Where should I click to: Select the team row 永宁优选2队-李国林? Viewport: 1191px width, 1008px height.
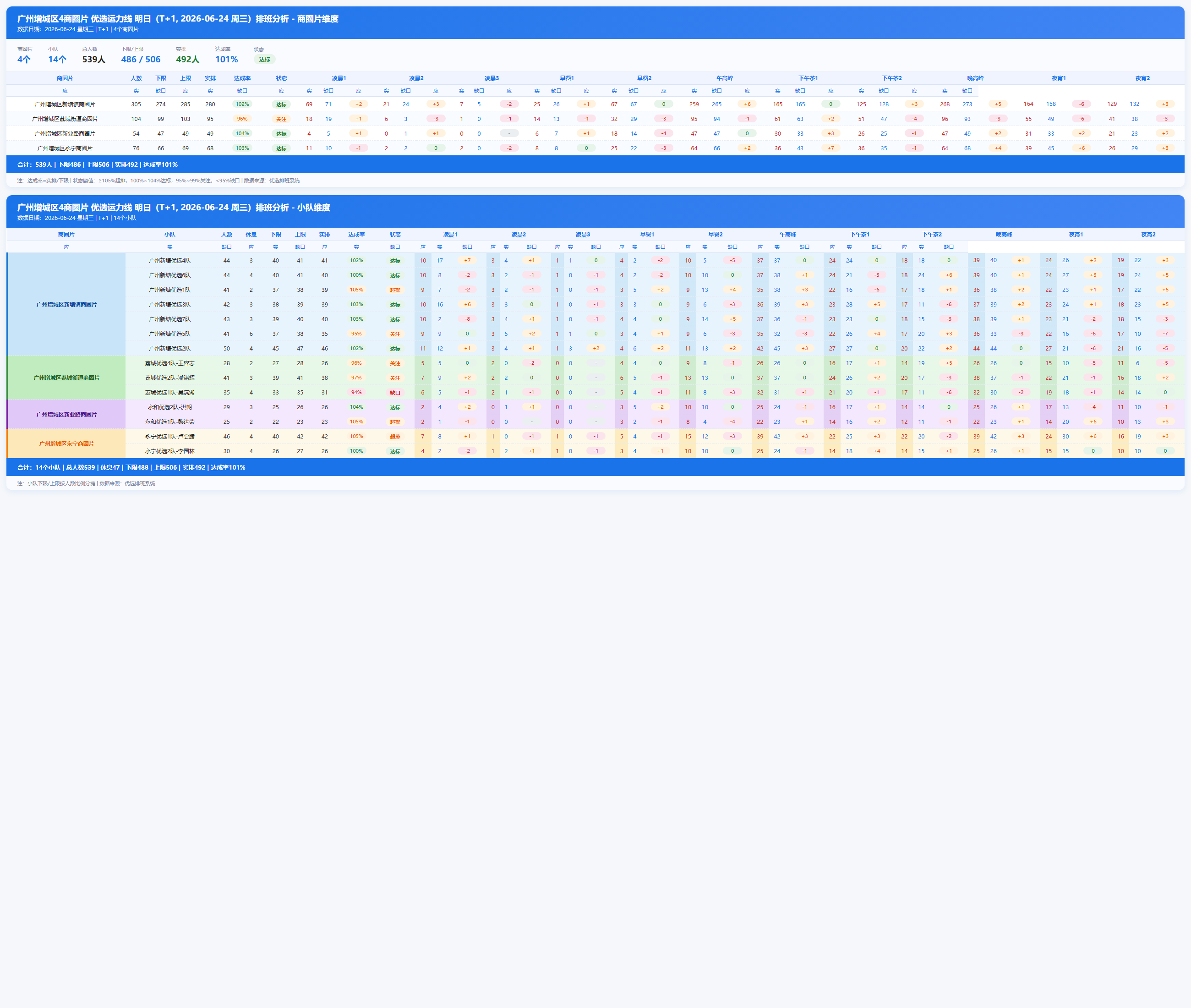(655, 451)
